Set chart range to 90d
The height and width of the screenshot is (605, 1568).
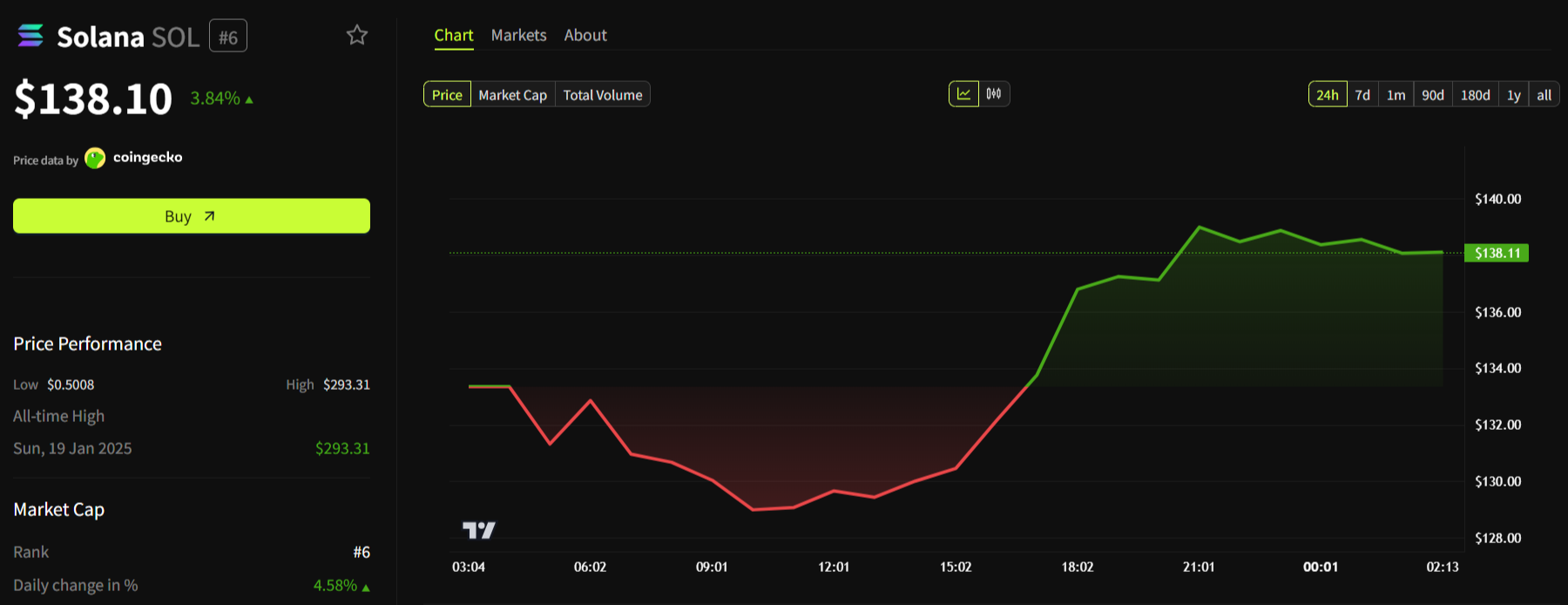pyautogui.click(x=1433, y=94)
